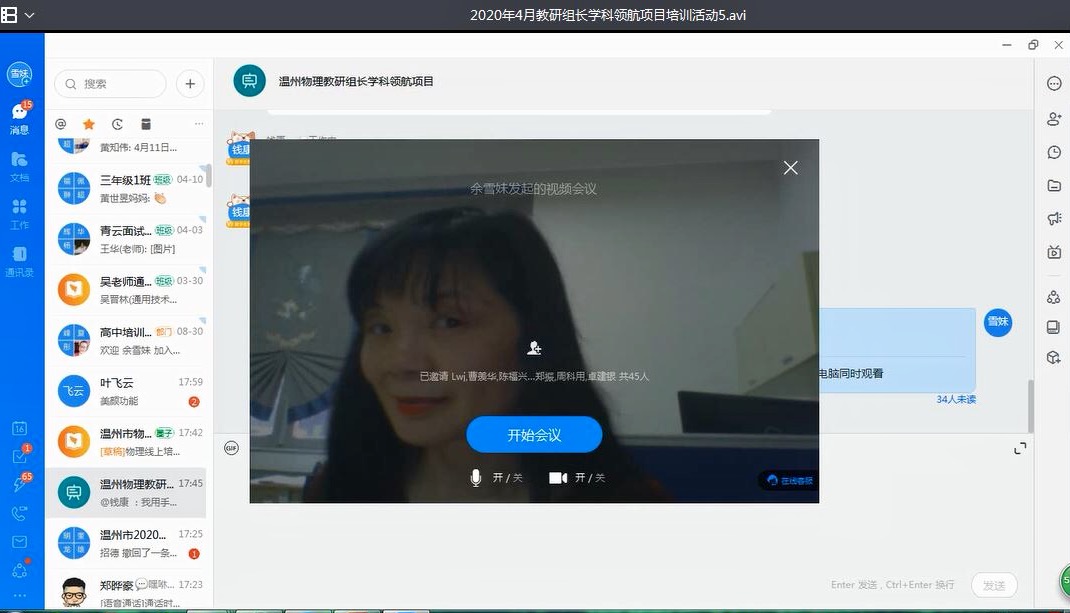Screen dimensions: 1070x613
Task: Toggle the starred conversations filter
Action: [89, 124]
